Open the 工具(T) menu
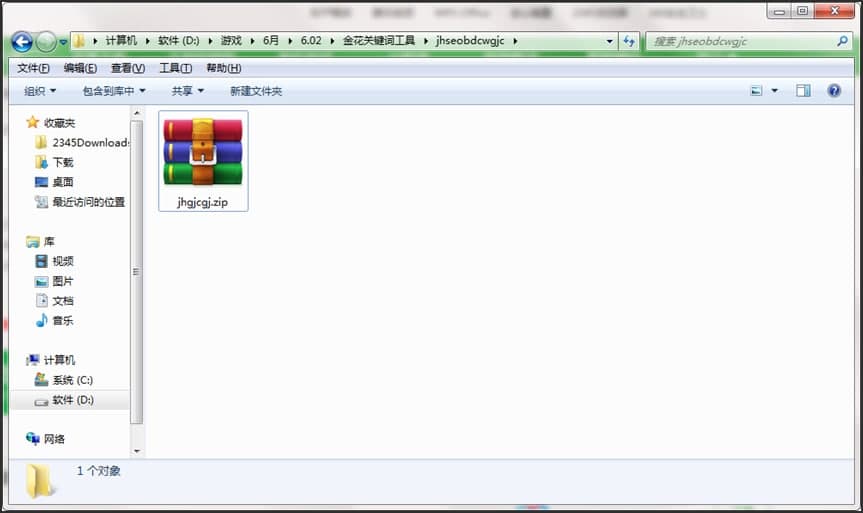 tap(176, 68)
